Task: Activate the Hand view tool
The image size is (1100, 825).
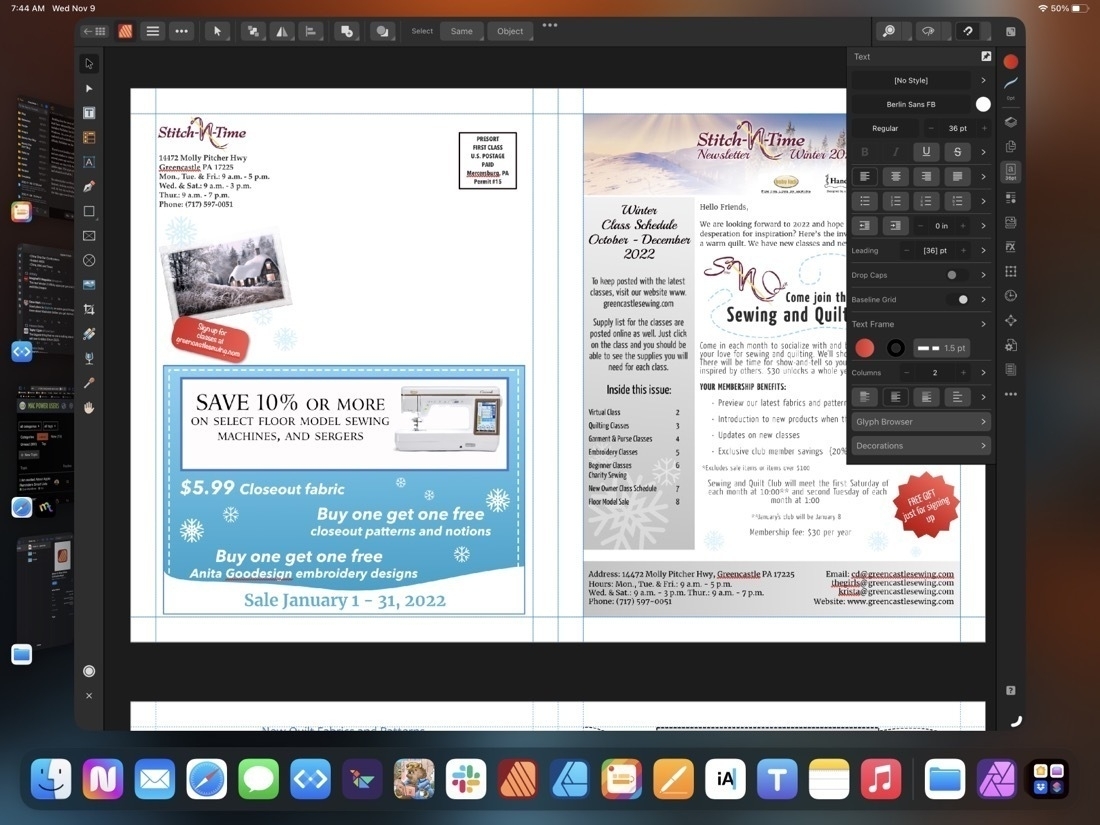Action: 88,407
